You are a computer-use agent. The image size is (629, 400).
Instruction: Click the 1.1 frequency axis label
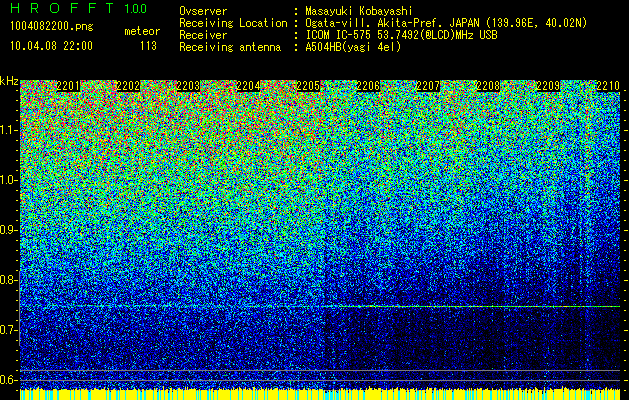tap(9, 130)
